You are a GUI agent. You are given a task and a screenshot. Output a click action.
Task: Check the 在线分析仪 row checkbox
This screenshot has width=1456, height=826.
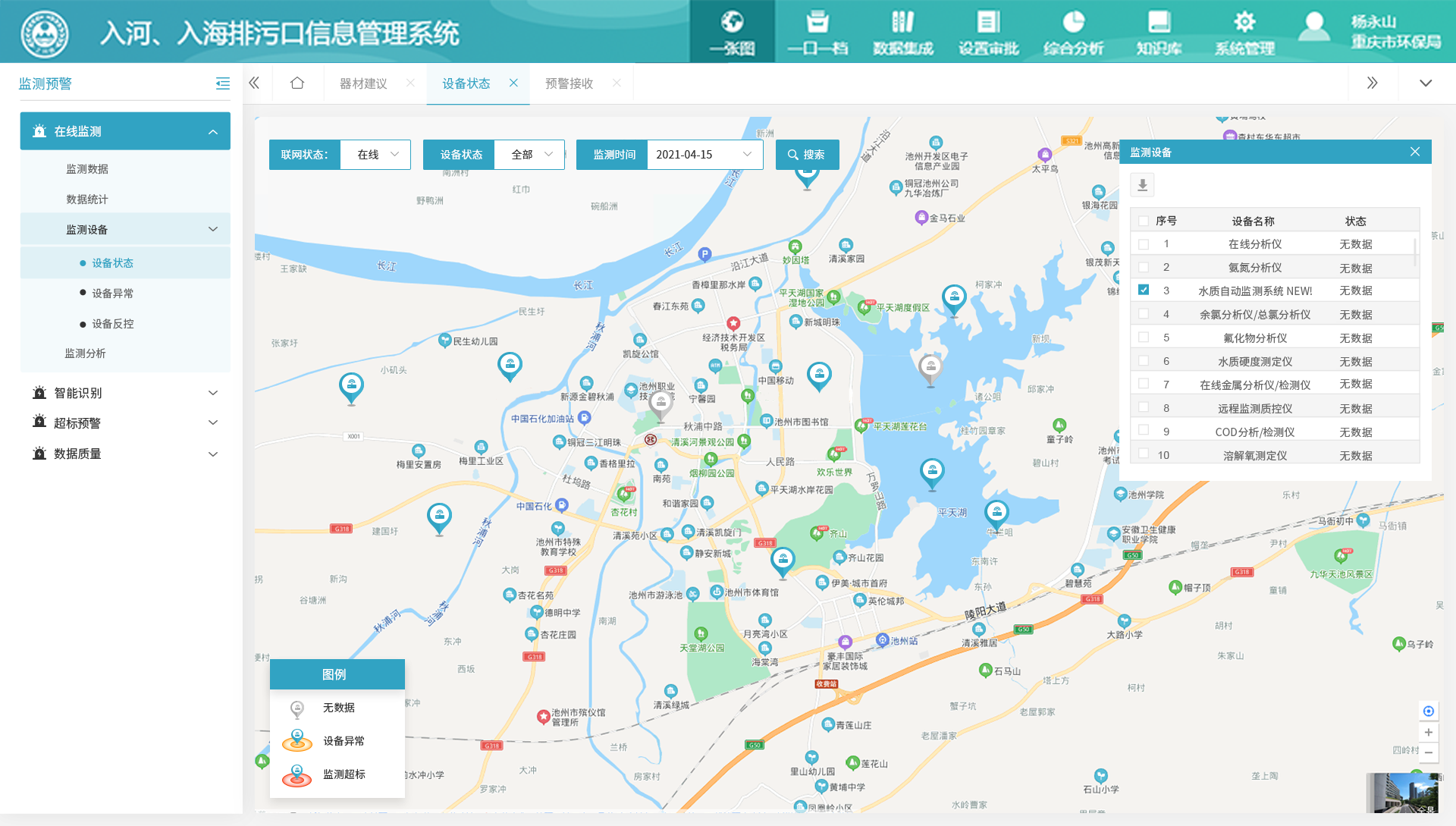coord(1144,244)
